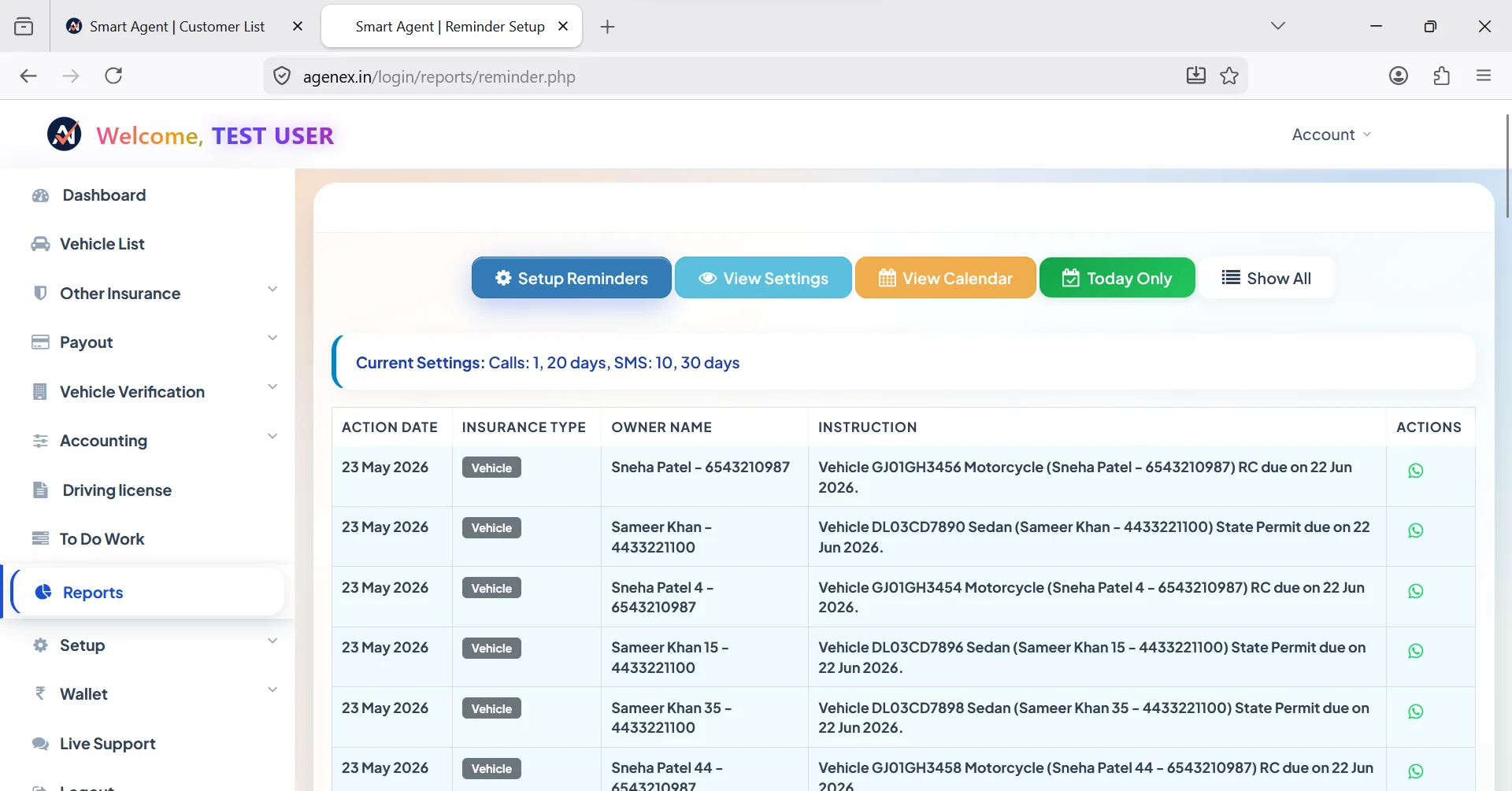Image resolution: width=1512 pixels, height=791 pixels.
Task: Click the Setup Reminders button
Action: pyautogui.click(x=572, y=278)
